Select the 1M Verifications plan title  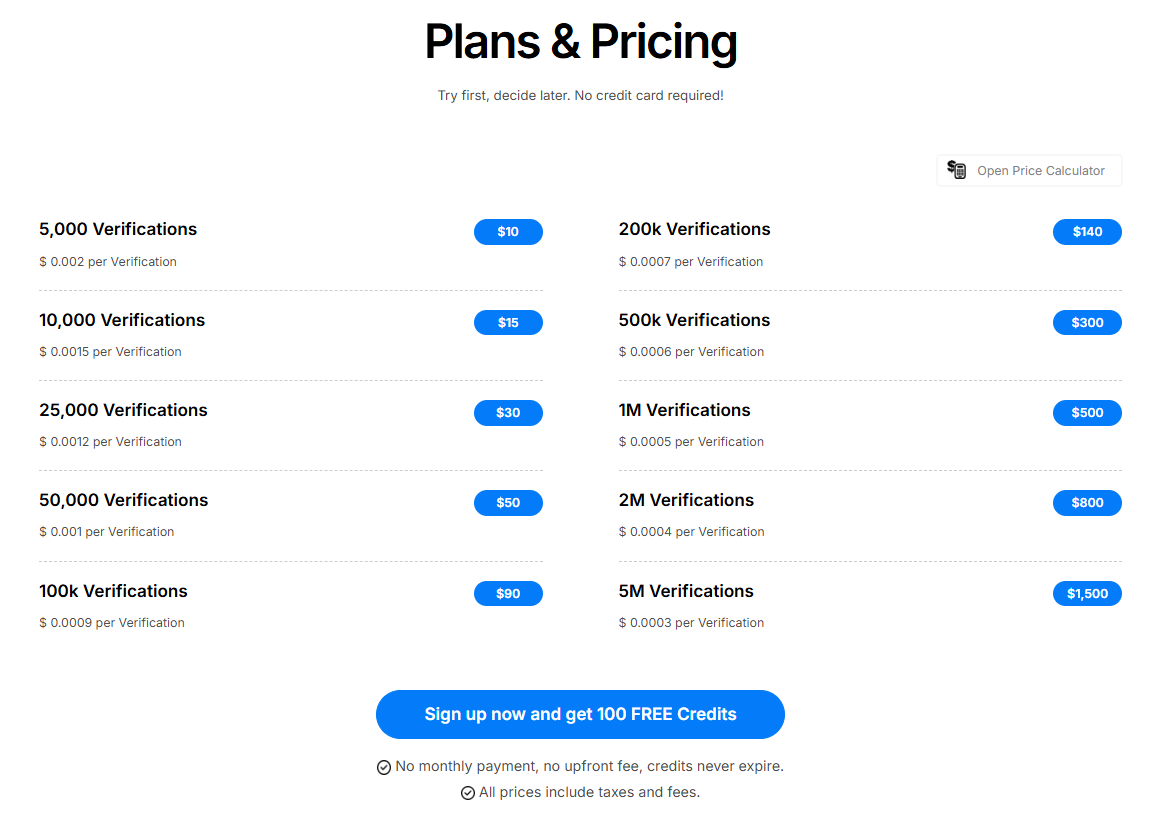click(684, 410)
